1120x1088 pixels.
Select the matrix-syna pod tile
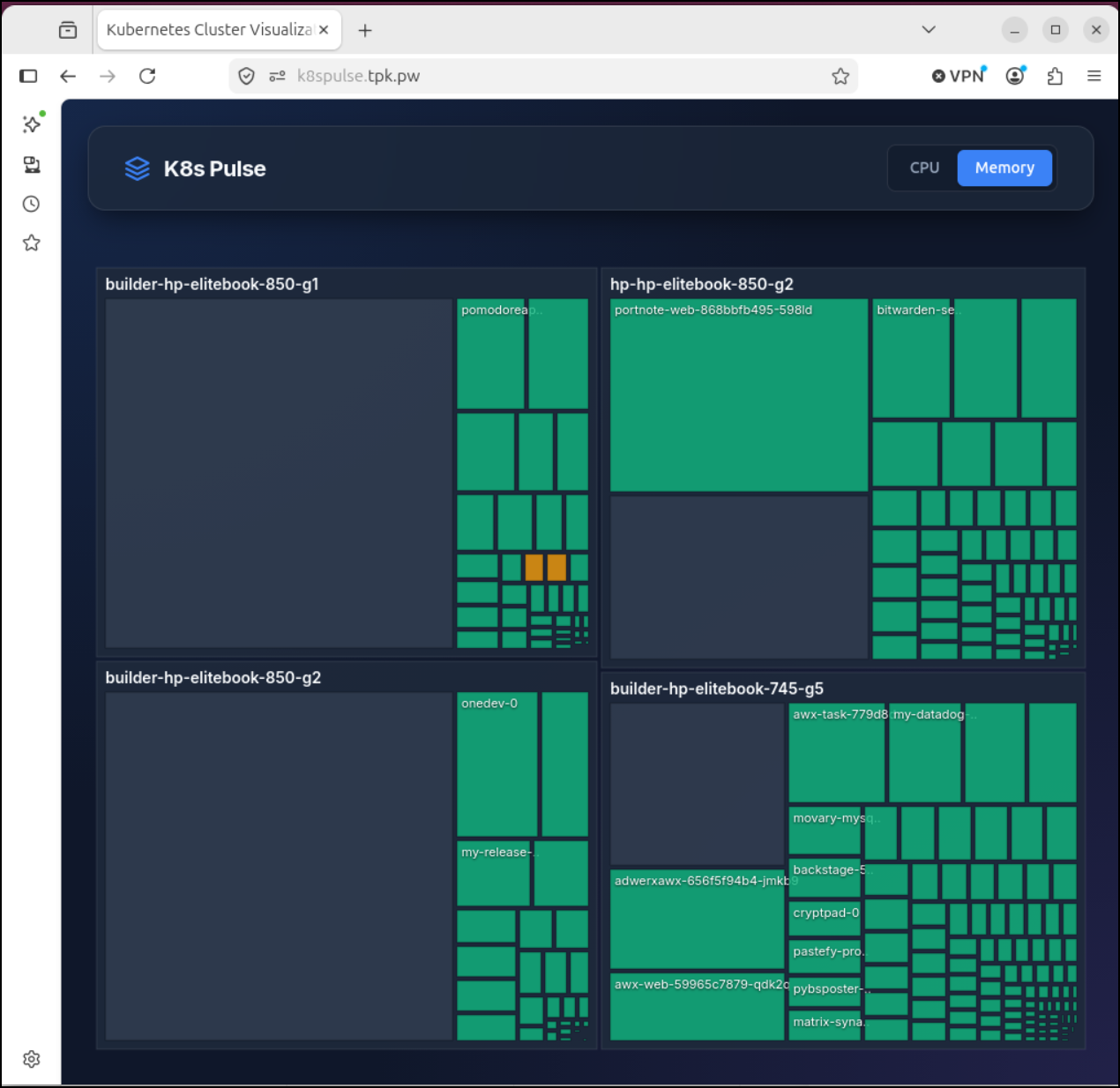point(825,1026)
